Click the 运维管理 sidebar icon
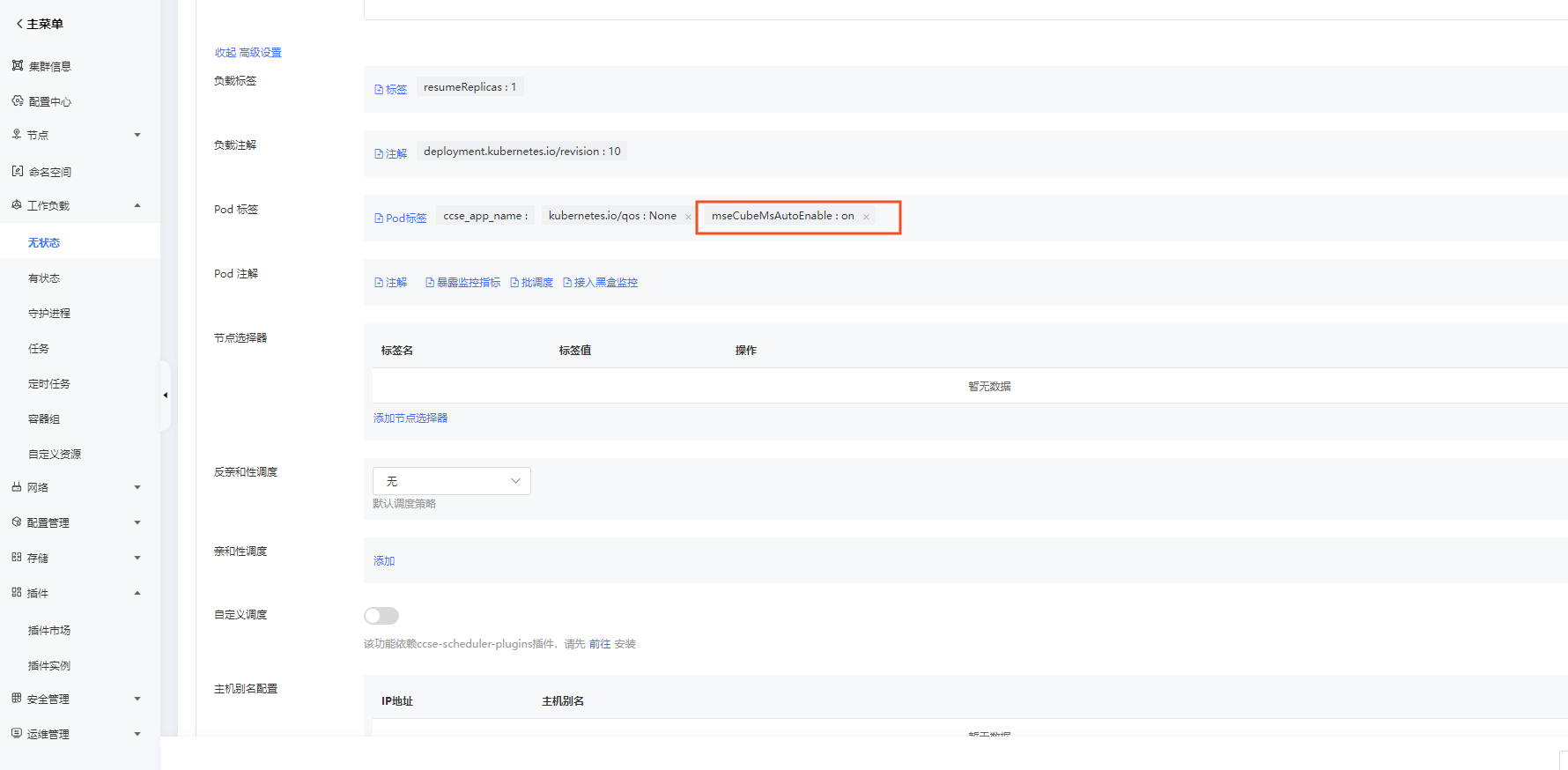Screen dimensions: 1568x770 pyautogui.click(x=17, y=734)
